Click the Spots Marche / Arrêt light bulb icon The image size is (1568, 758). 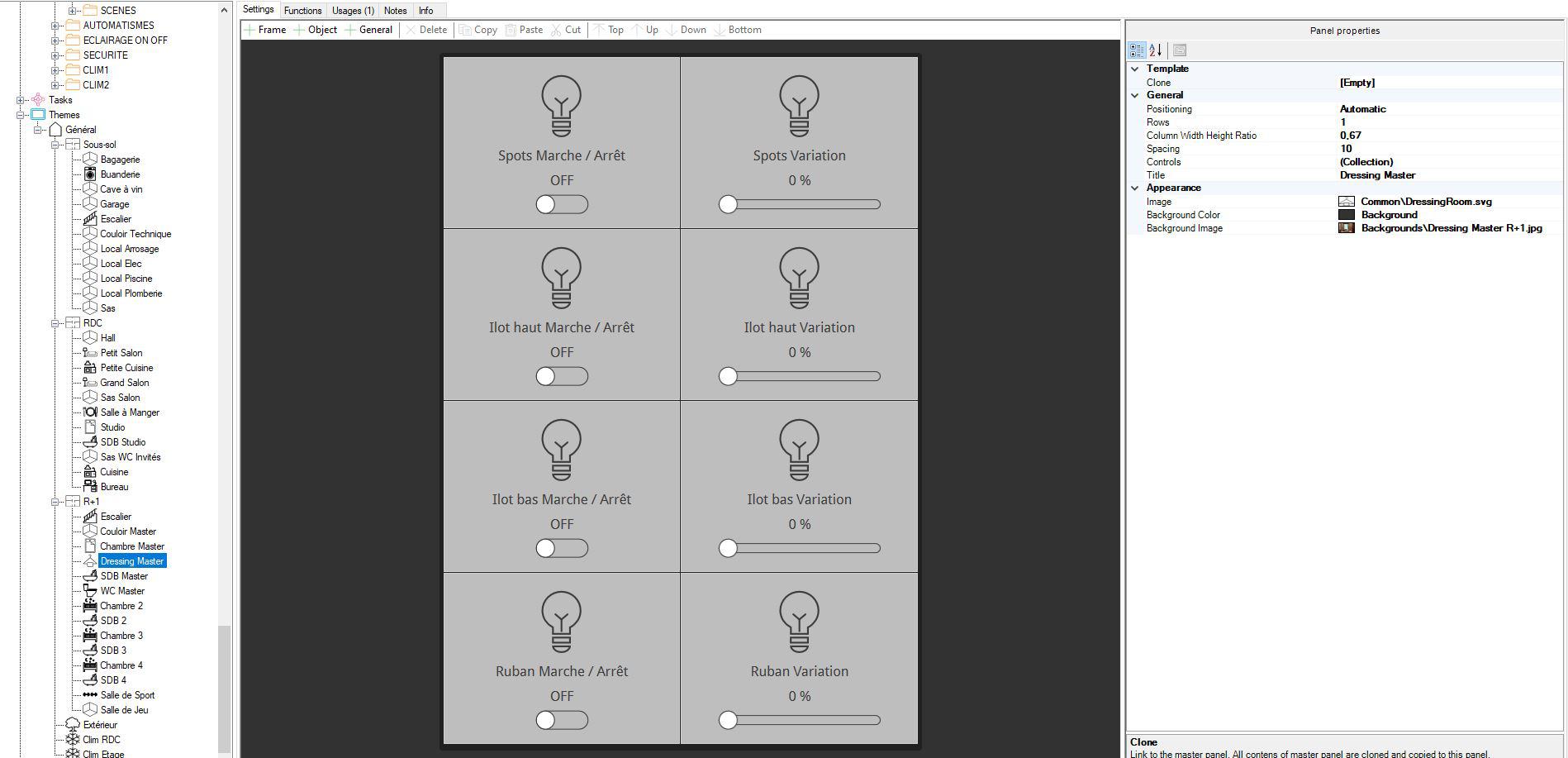[x=561, y=106]
